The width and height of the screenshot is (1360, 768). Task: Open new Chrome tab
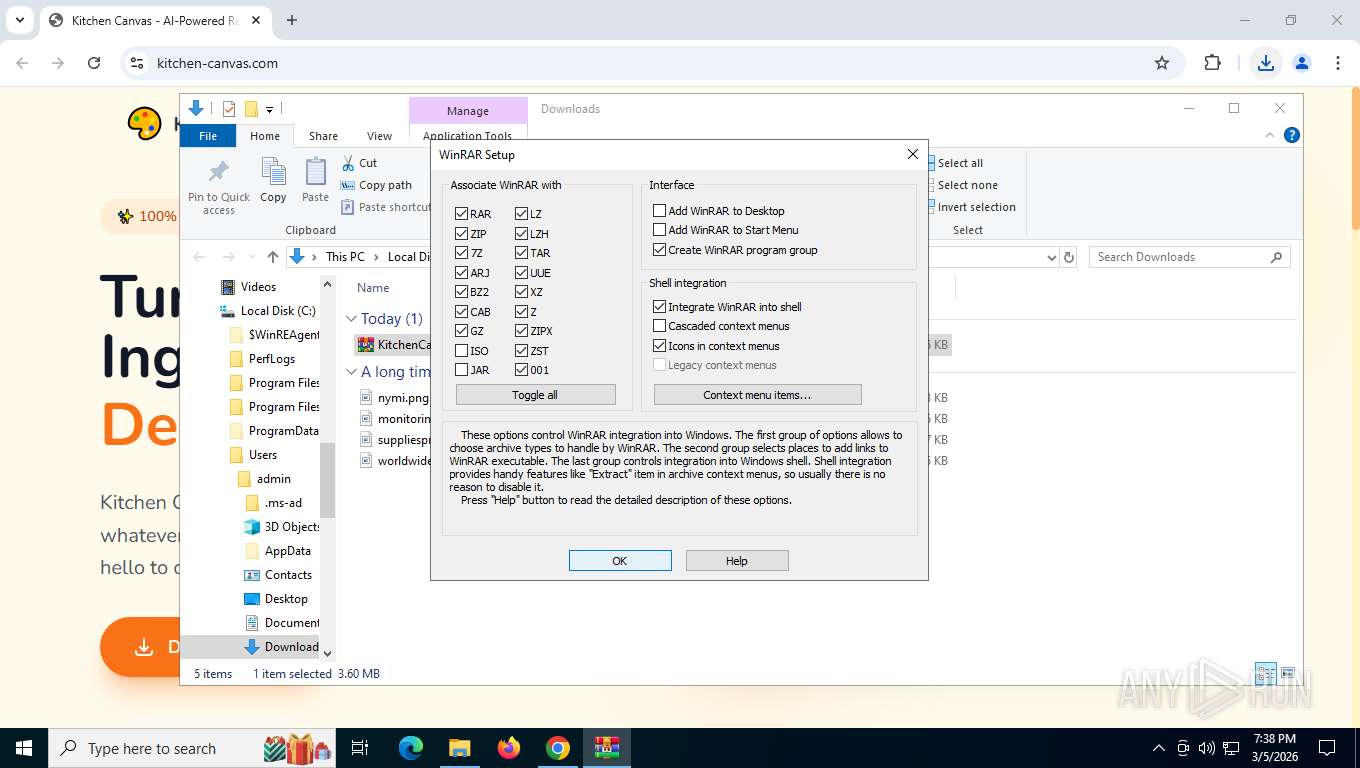point(292,20)
